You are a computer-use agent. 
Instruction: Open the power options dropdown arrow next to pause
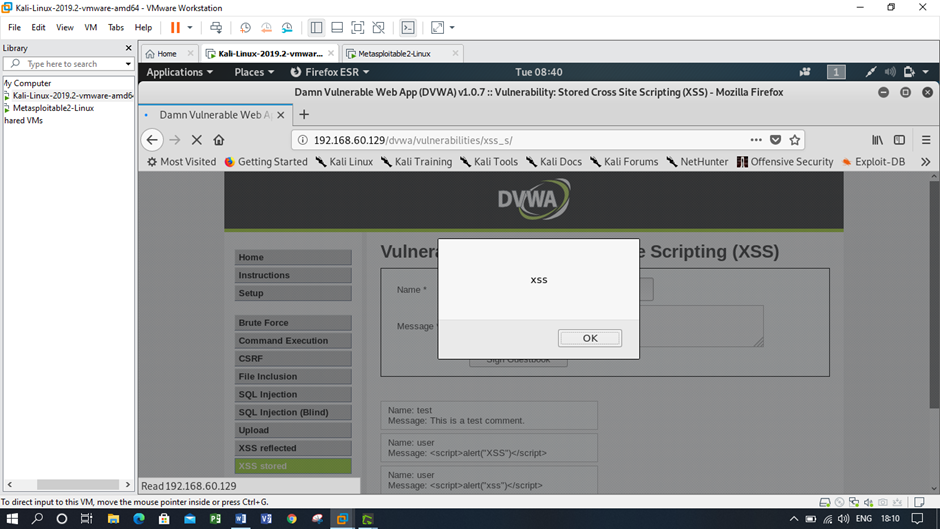(x=190, y=28)
